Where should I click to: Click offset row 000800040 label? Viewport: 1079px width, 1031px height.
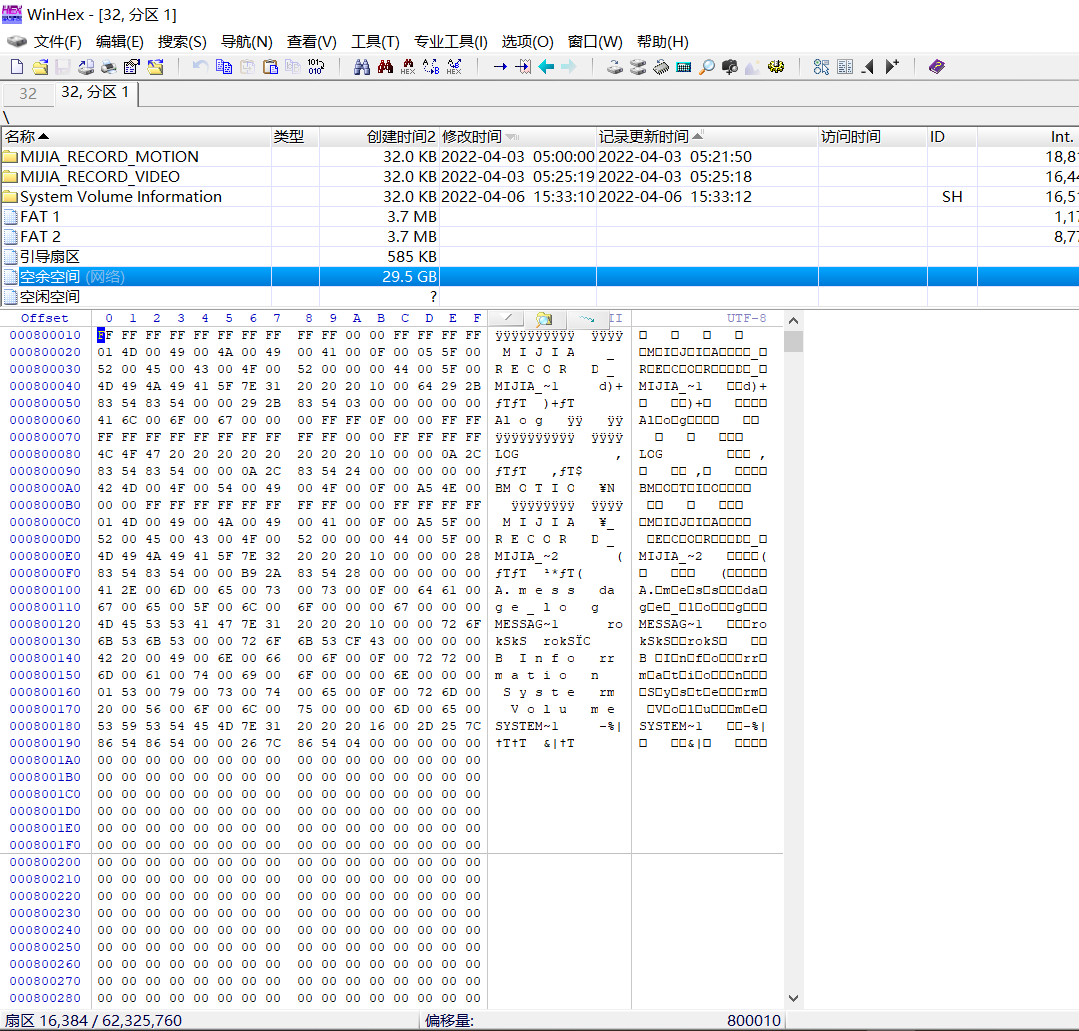45,386
